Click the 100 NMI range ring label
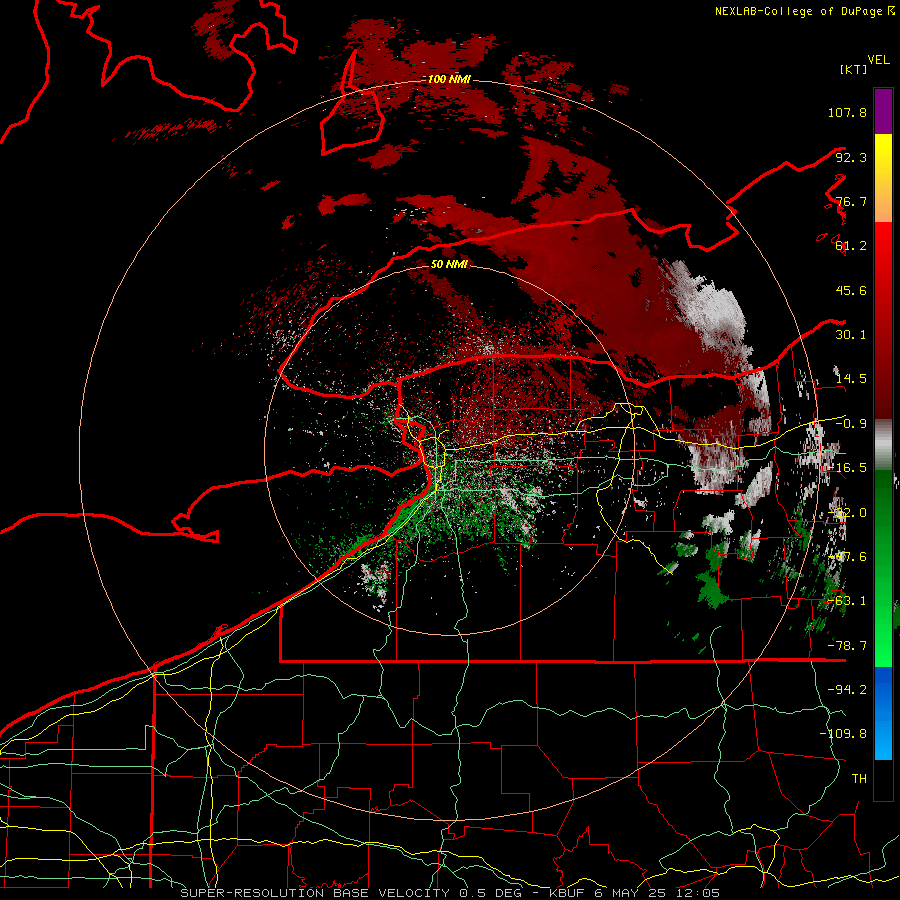The image size is (900, 900). [x=449, y=79]
